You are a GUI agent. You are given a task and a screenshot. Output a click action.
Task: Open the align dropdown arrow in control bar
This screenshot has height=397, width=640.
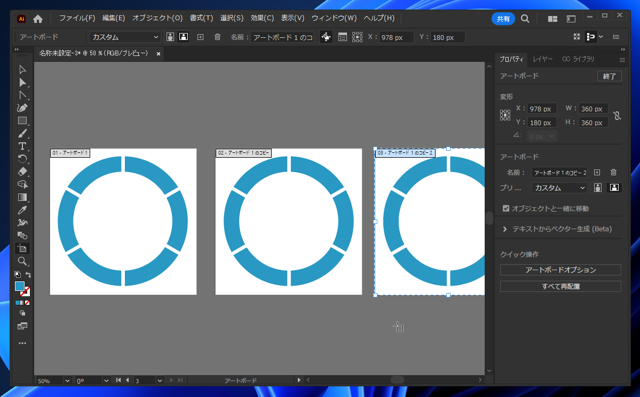point(601,37)
